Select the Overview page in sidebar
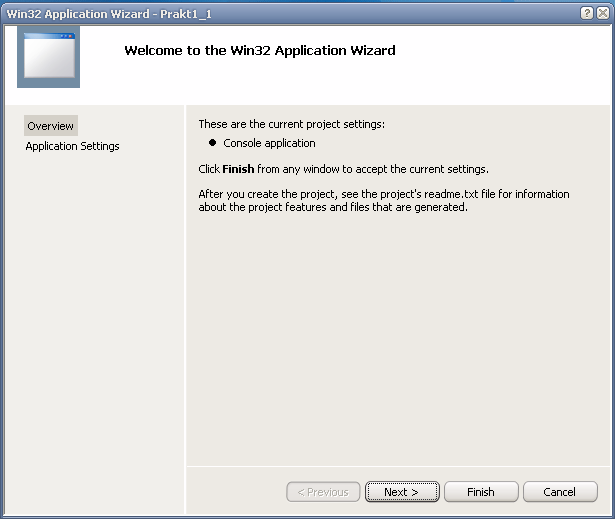This screenshot has height=519, width=615. (51, 126)
